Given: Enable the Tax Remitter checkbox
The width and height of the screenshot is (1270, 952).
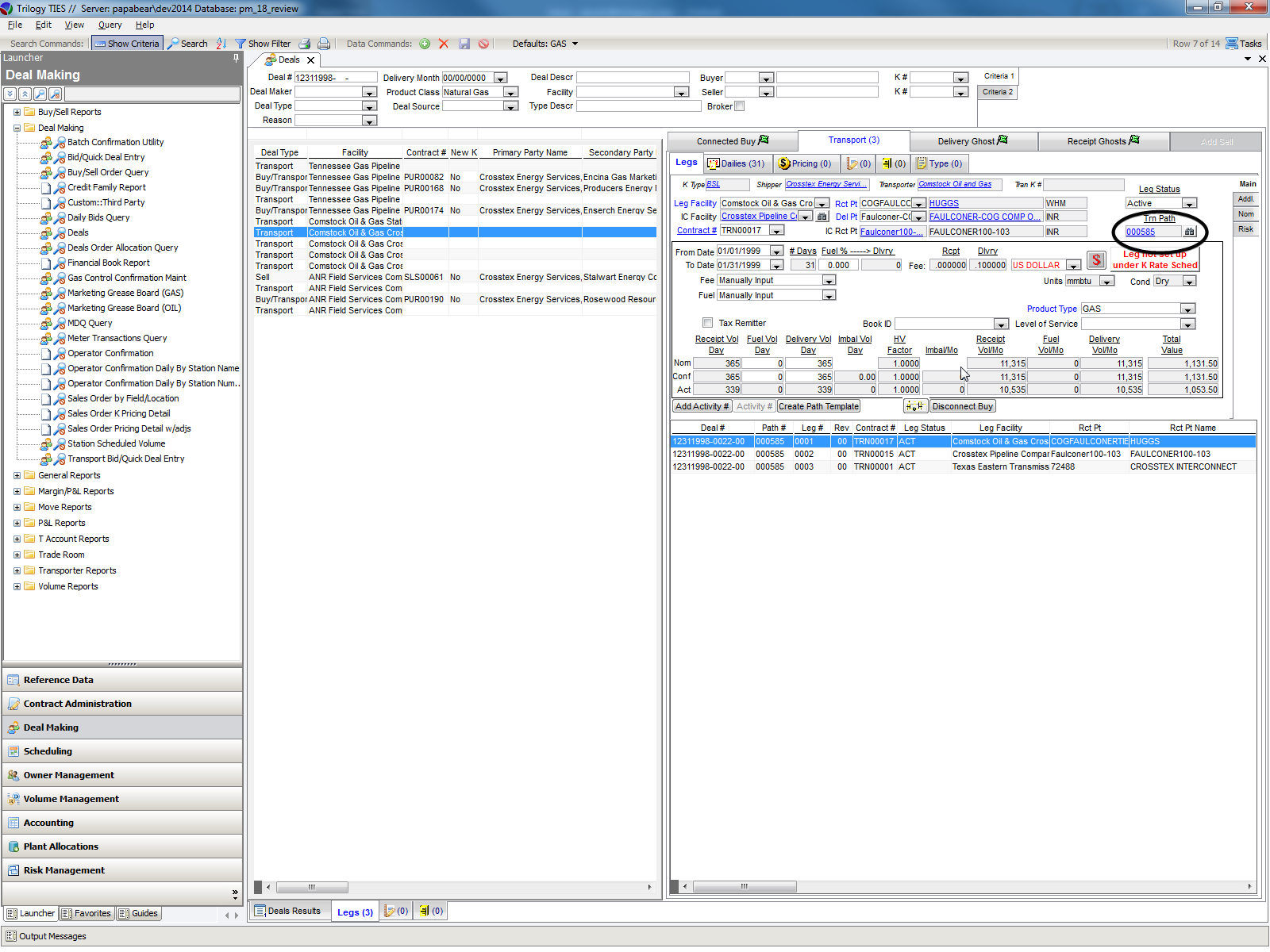Looking at the screenshot, I should coord(707,323).
